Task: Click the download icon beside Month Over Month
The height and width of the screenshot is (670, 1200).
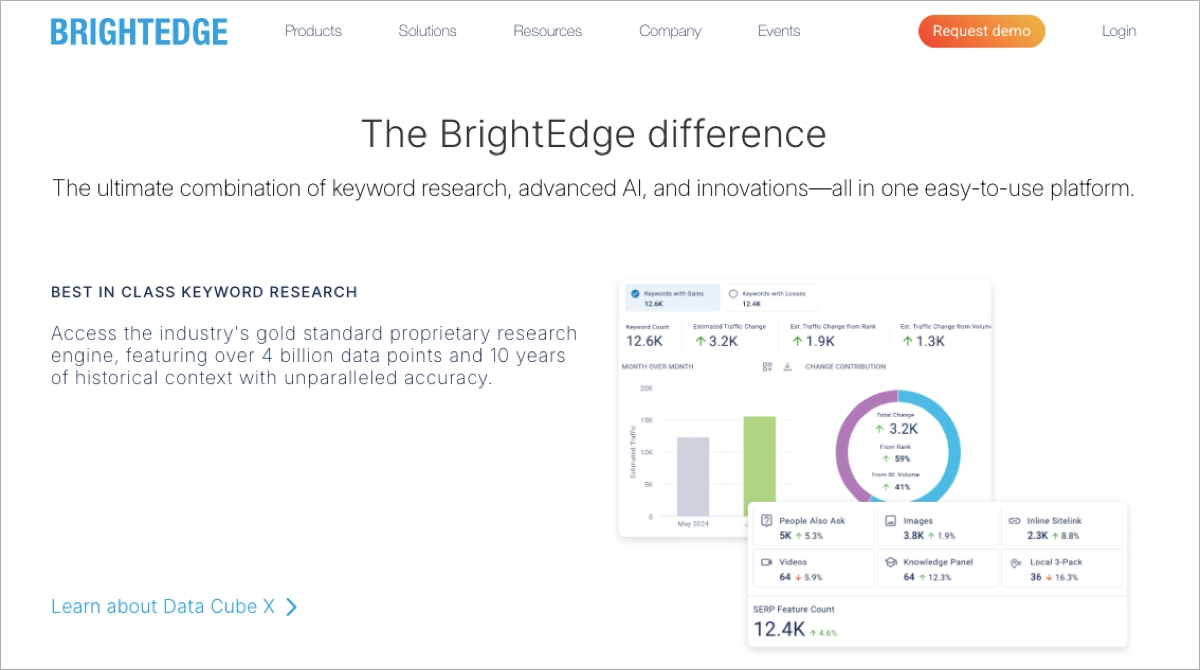Action: [x=787, y=366]
